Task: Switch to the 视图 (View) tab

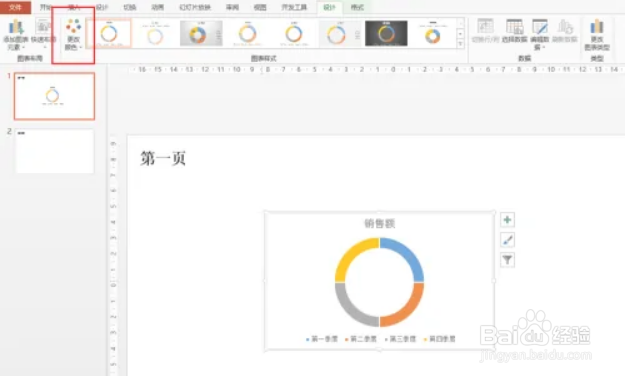Action: coord(260,7)
